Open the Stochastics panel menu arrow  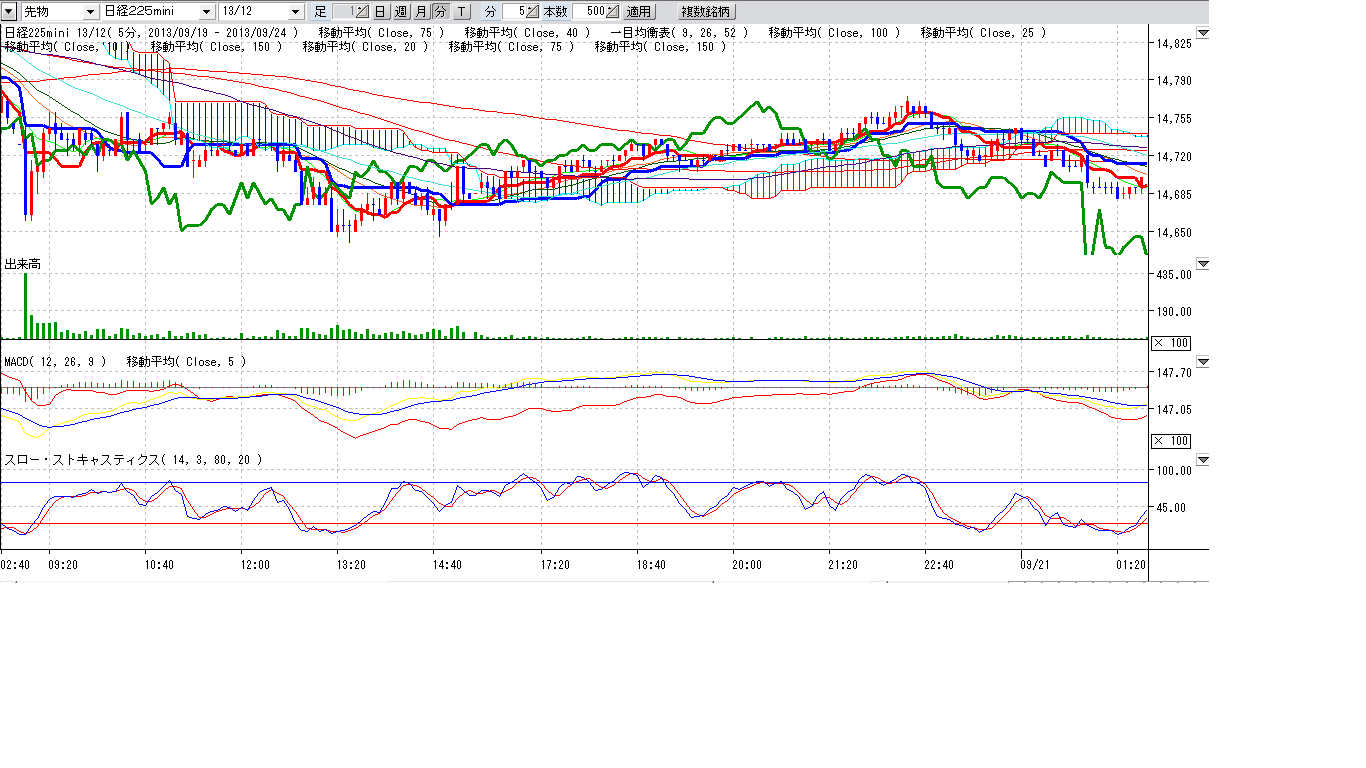(1202, 460)
